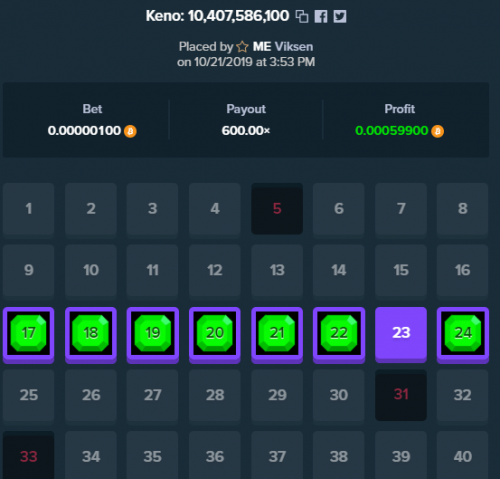The width and height of the screenshot is (500, 479).
Task: Toggle the dark missed tile 5
Action: click(277, 209)
